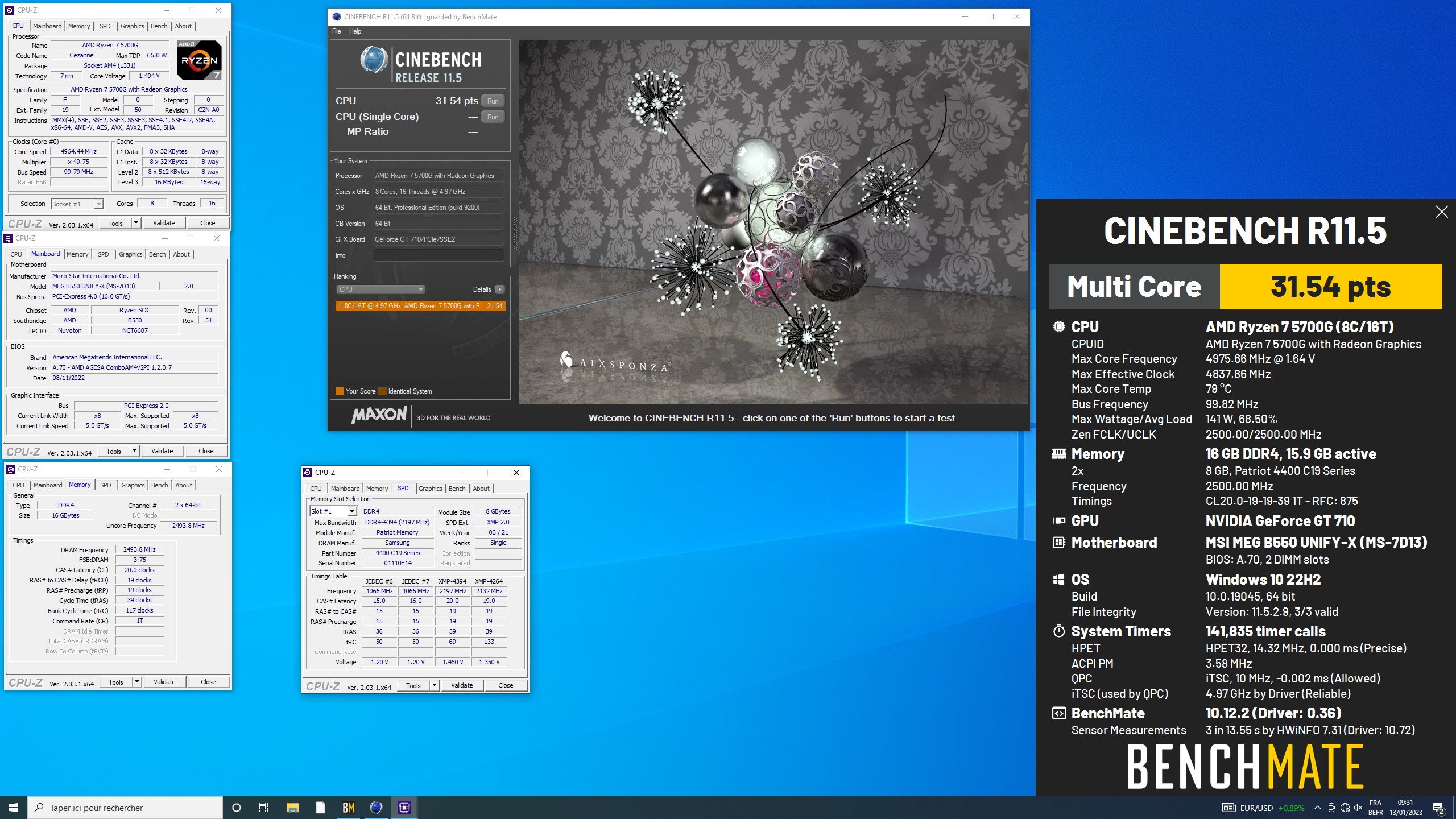Open the Slot #1 memory slot dropdown
The height and width of the screenshot is (819, 1456).
point(333,511)
